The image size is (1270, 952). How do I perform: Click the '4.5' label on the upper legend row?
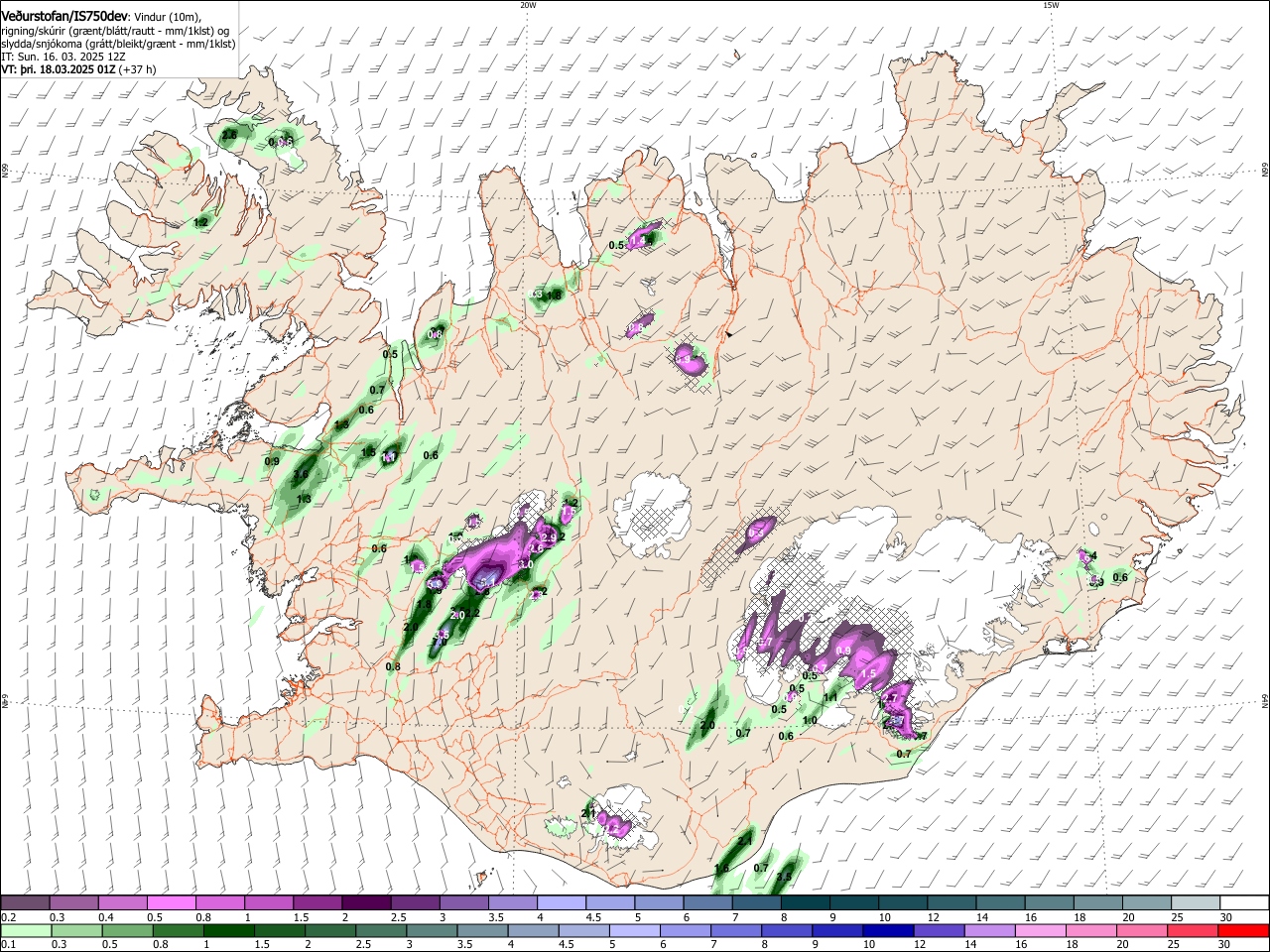pyautogui.click(x=592, y=917)
